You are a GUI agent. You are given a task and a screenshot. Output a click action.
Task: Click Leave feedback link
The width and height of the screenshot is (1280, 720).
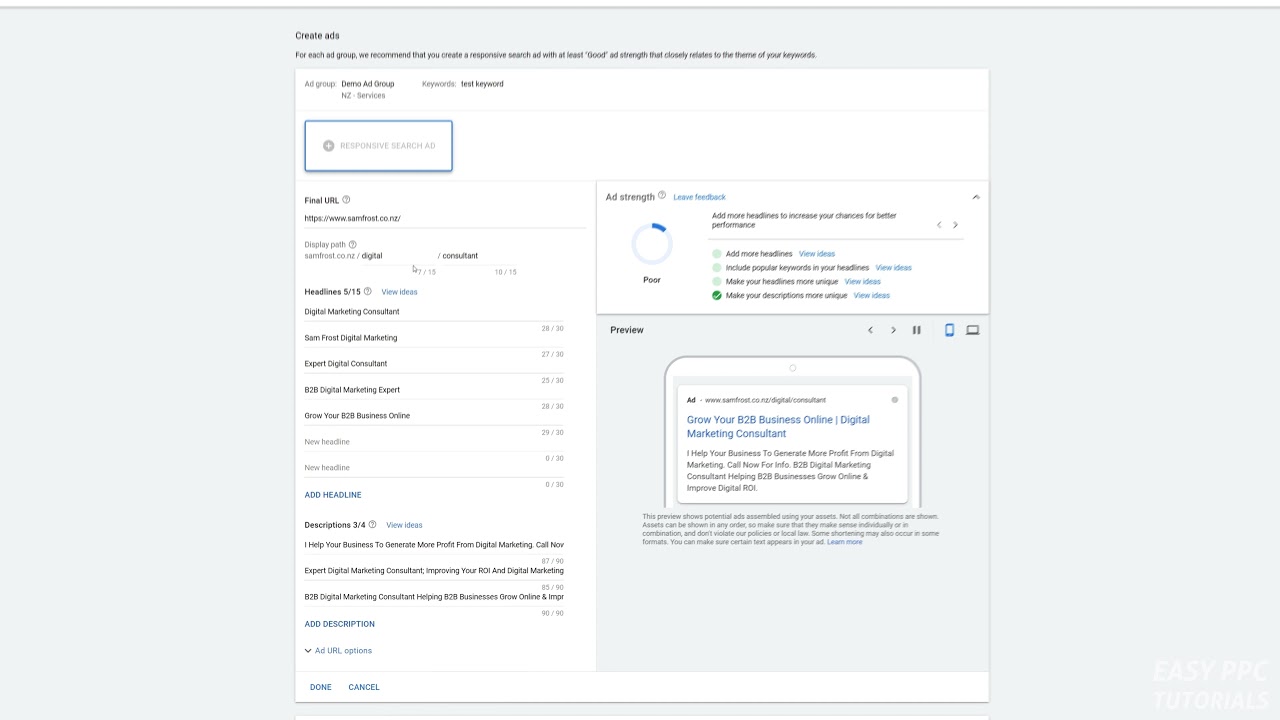point(700,197)
